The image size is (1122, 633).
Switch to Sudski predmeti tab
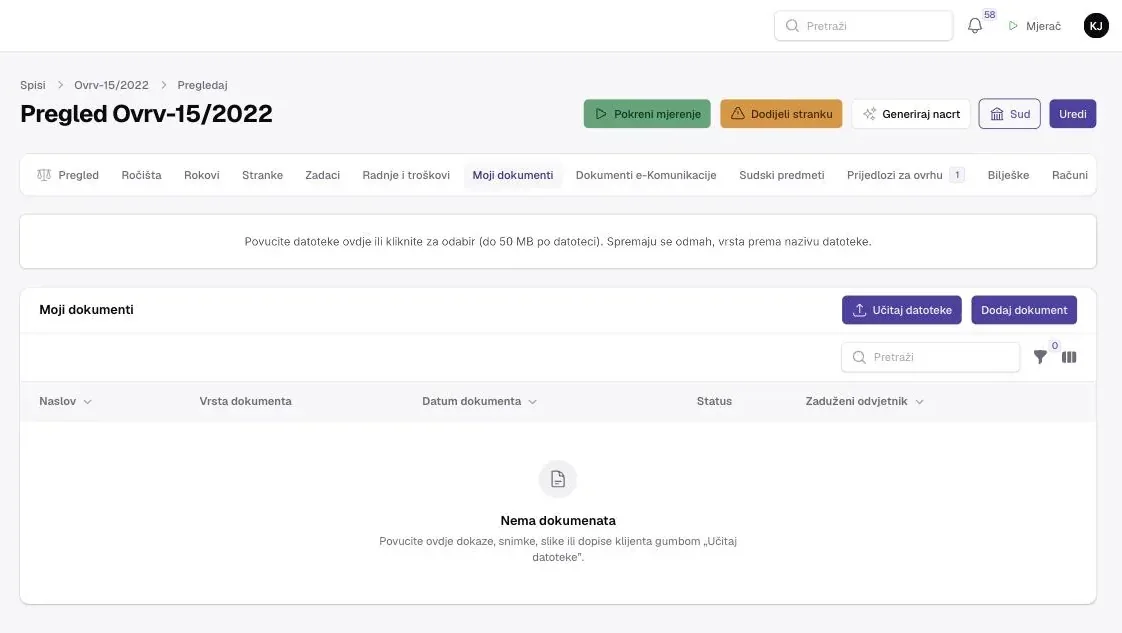pyautogui.click(x=781, y=175)
